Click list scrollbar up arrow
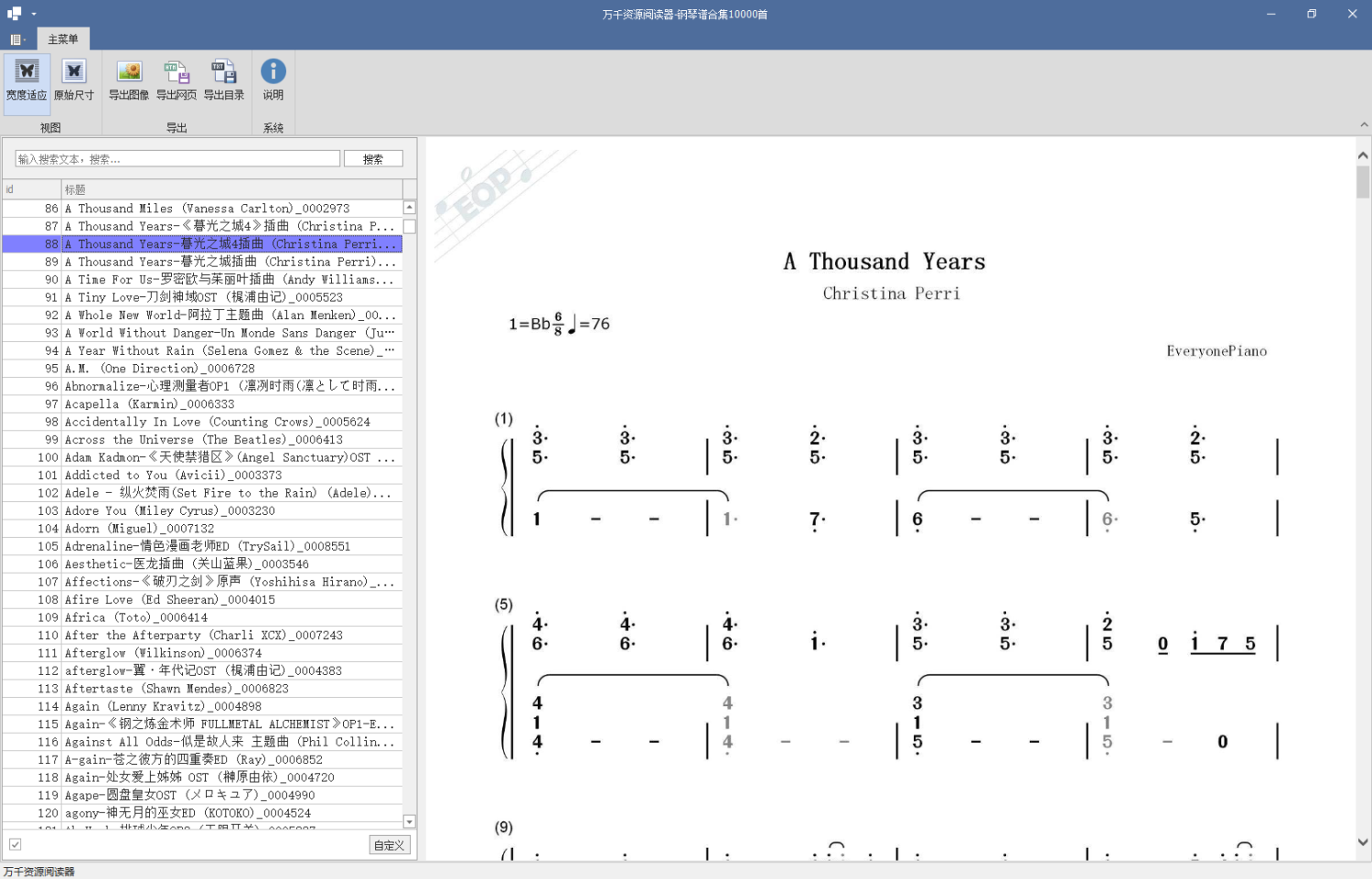The width and height of the screenshot is (1372, 879). click(x=410, y=208)
